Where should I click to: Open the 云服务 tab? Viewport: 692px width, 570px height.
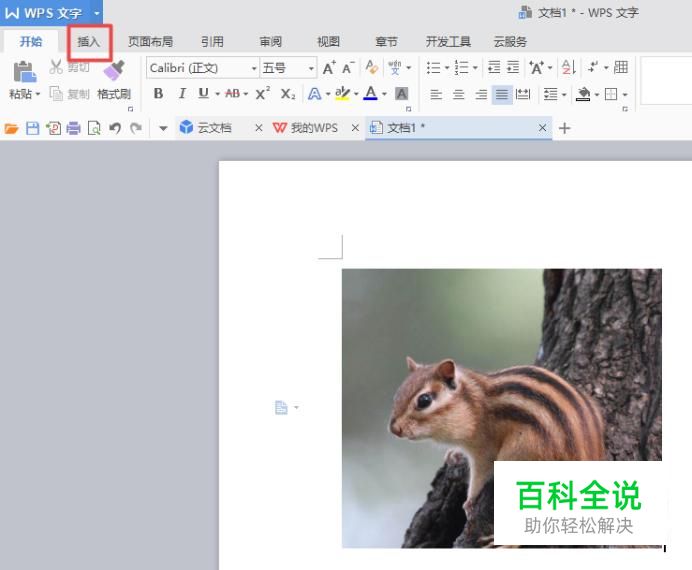pyautogui.click(x=510, y=42)
